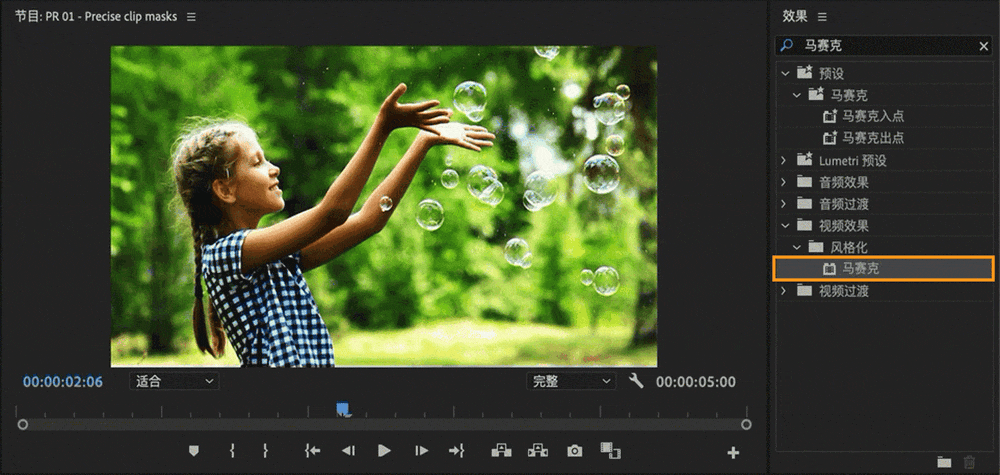Viewport: 1000px width, 475px height.
Task: Expand the Lumetri 预设 folder
Action: pos(784,161)
